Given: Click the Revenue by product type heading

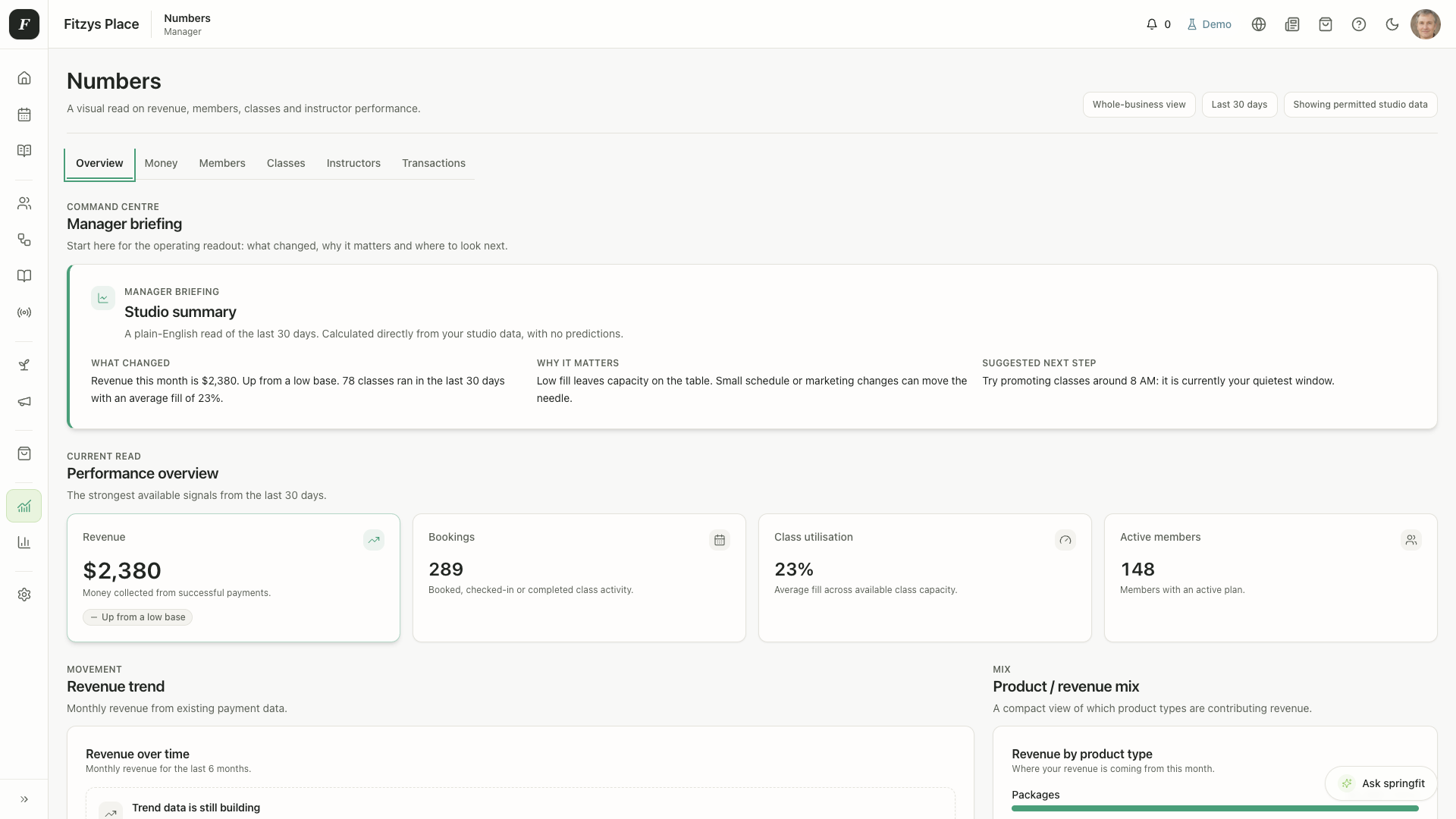Looking at the screenshot, I should (1082, 754).
